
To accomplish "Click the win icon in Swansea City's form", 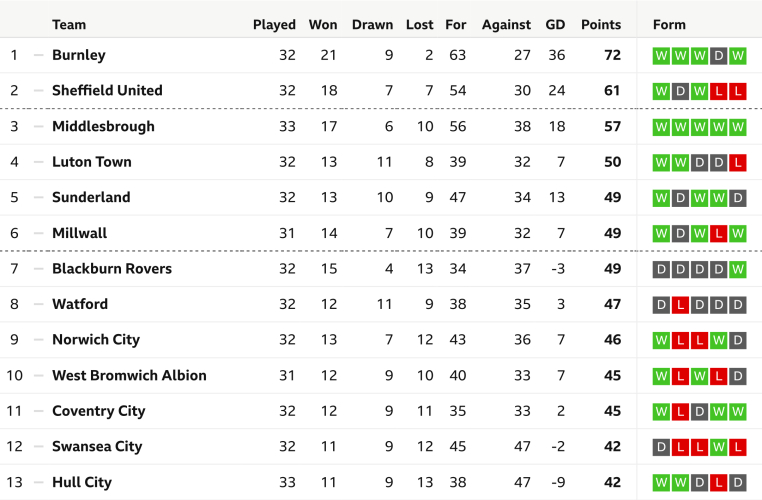I will [x=718, y=447].
